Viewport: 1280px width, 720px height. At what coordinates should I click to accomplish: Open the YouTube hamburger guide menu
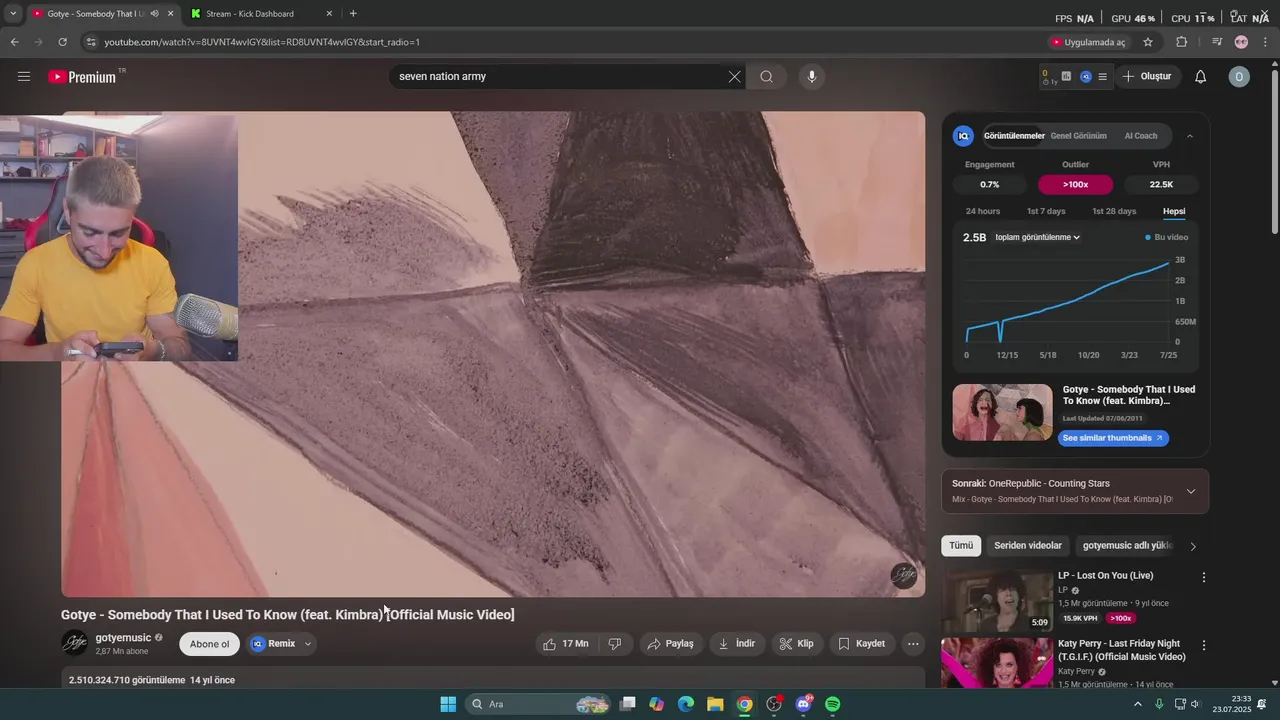24,76
